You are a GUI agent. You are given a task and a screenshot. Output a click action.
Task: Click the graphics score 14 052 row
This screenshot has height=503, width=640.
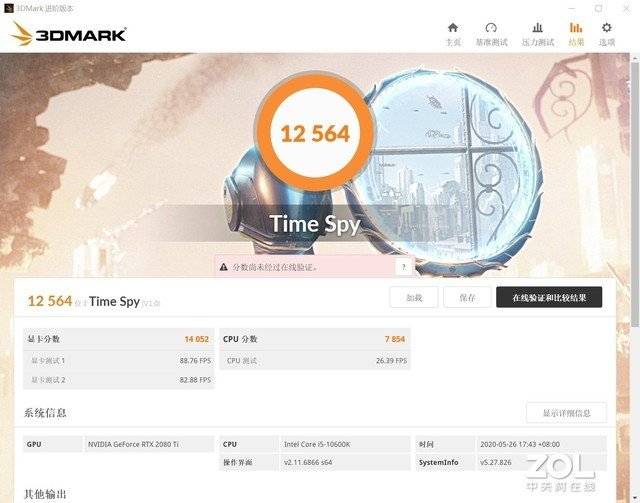[x=118, y=339]
